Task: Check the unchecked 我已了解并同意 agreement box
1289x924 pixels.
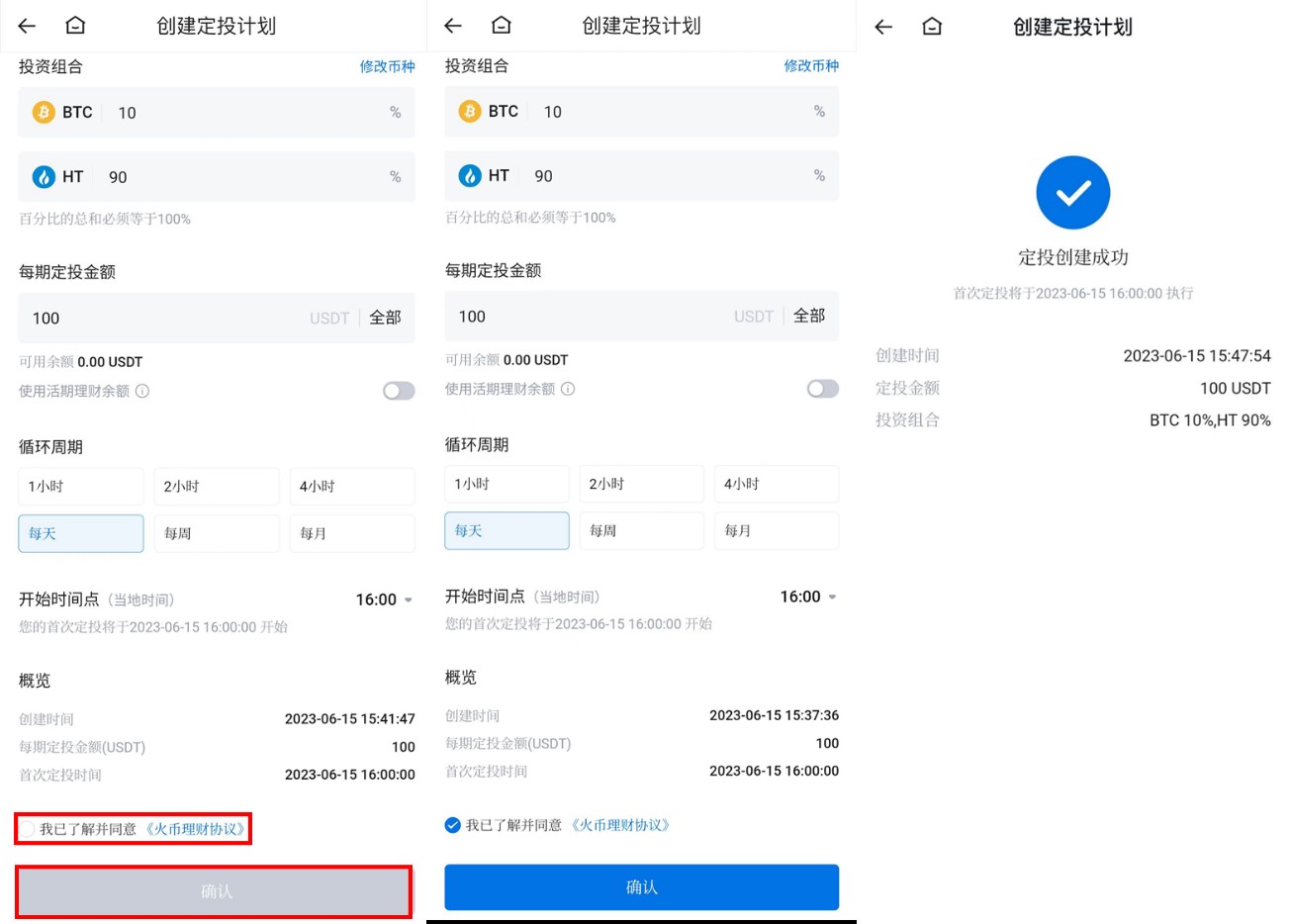Action: tap(27, 829)
